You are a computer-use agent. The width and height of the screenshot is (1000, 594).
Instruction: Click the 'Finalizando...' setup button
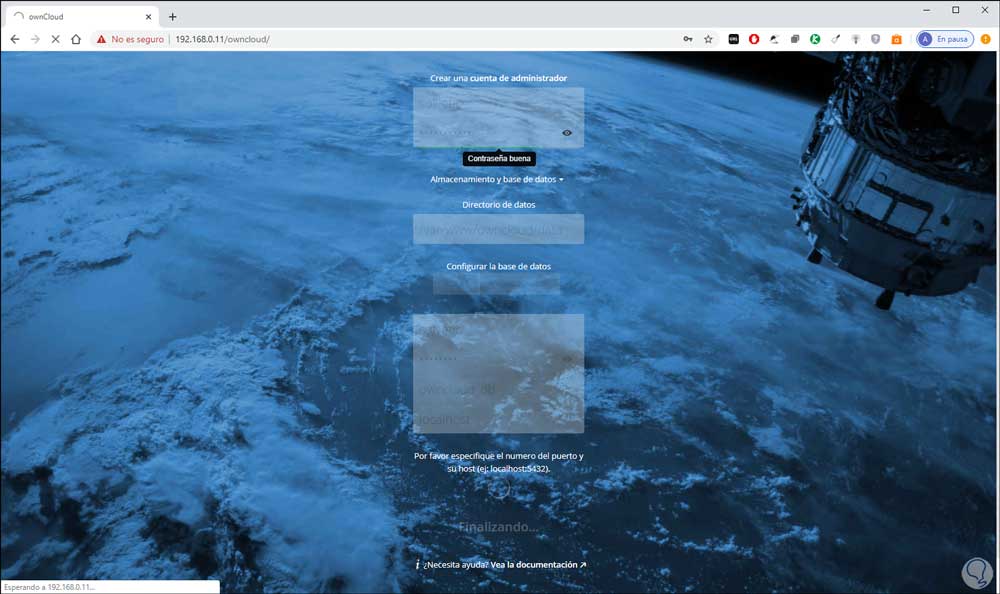pyautogui.click(x=498, y=527)
